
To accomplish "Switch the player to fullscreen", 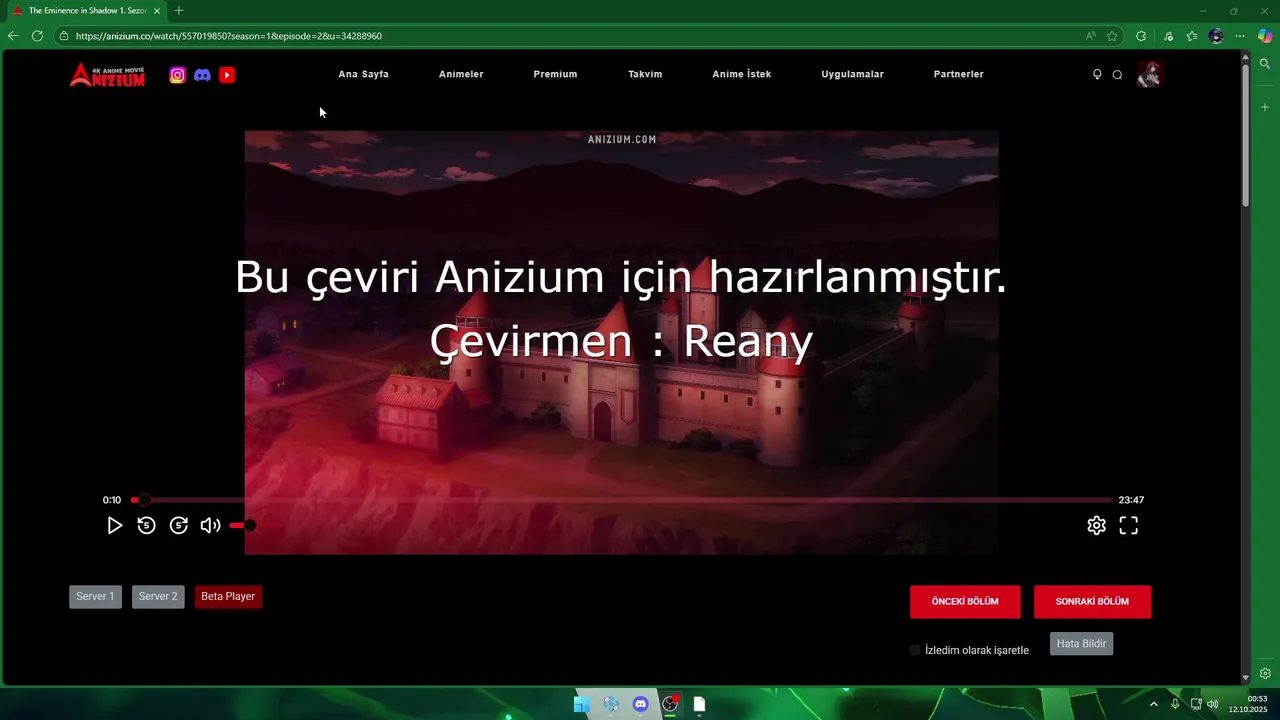I will coord(1129,526).
